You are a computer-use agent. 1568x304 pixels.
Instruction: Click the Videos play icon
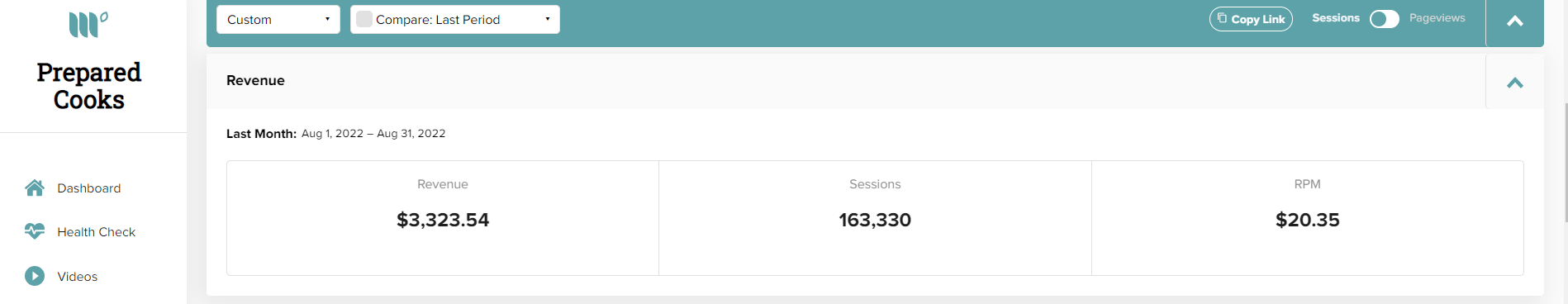[x=35, y=276]
